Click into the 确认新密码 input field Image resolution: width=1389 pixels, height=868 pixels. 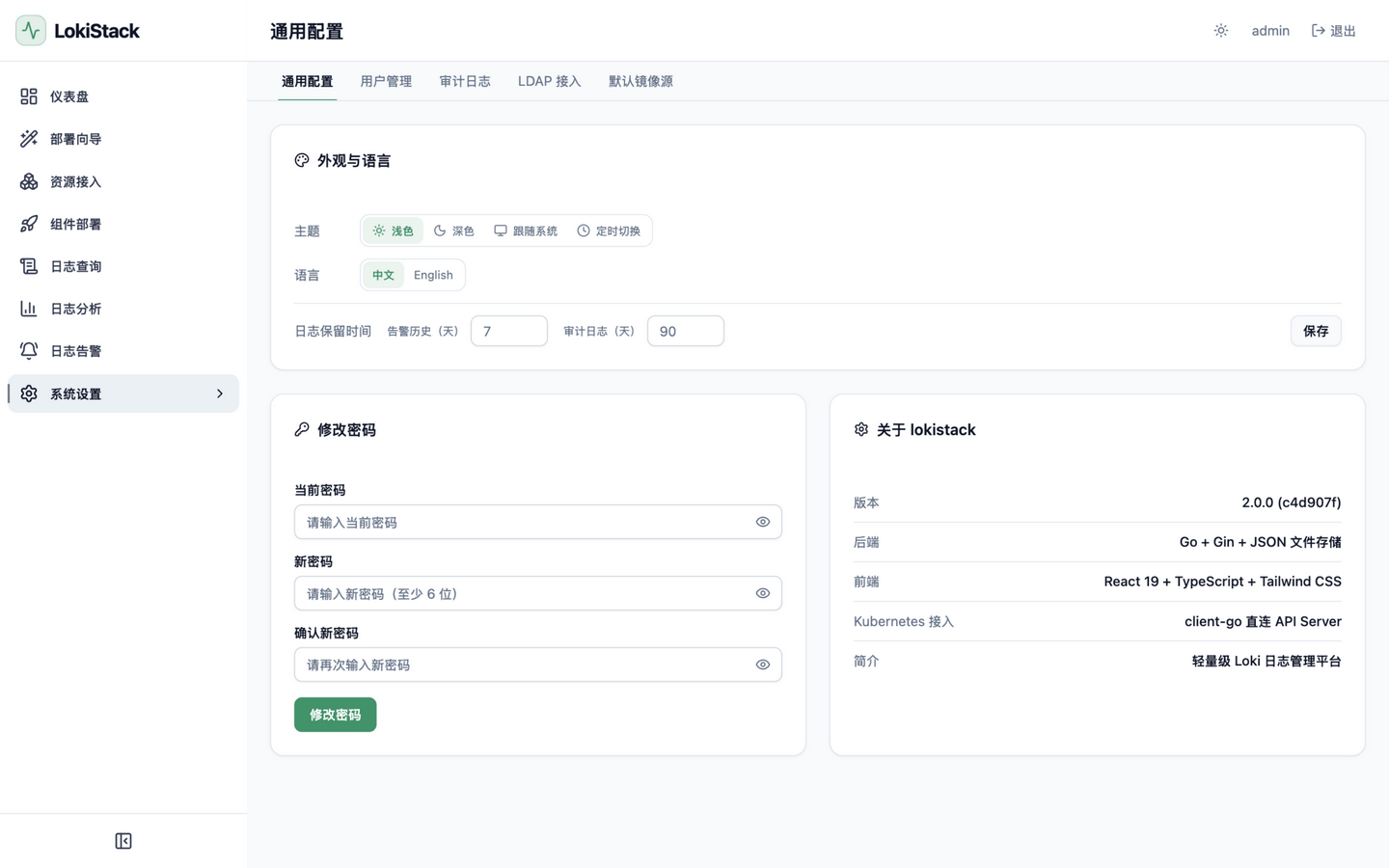coord(538,665)
